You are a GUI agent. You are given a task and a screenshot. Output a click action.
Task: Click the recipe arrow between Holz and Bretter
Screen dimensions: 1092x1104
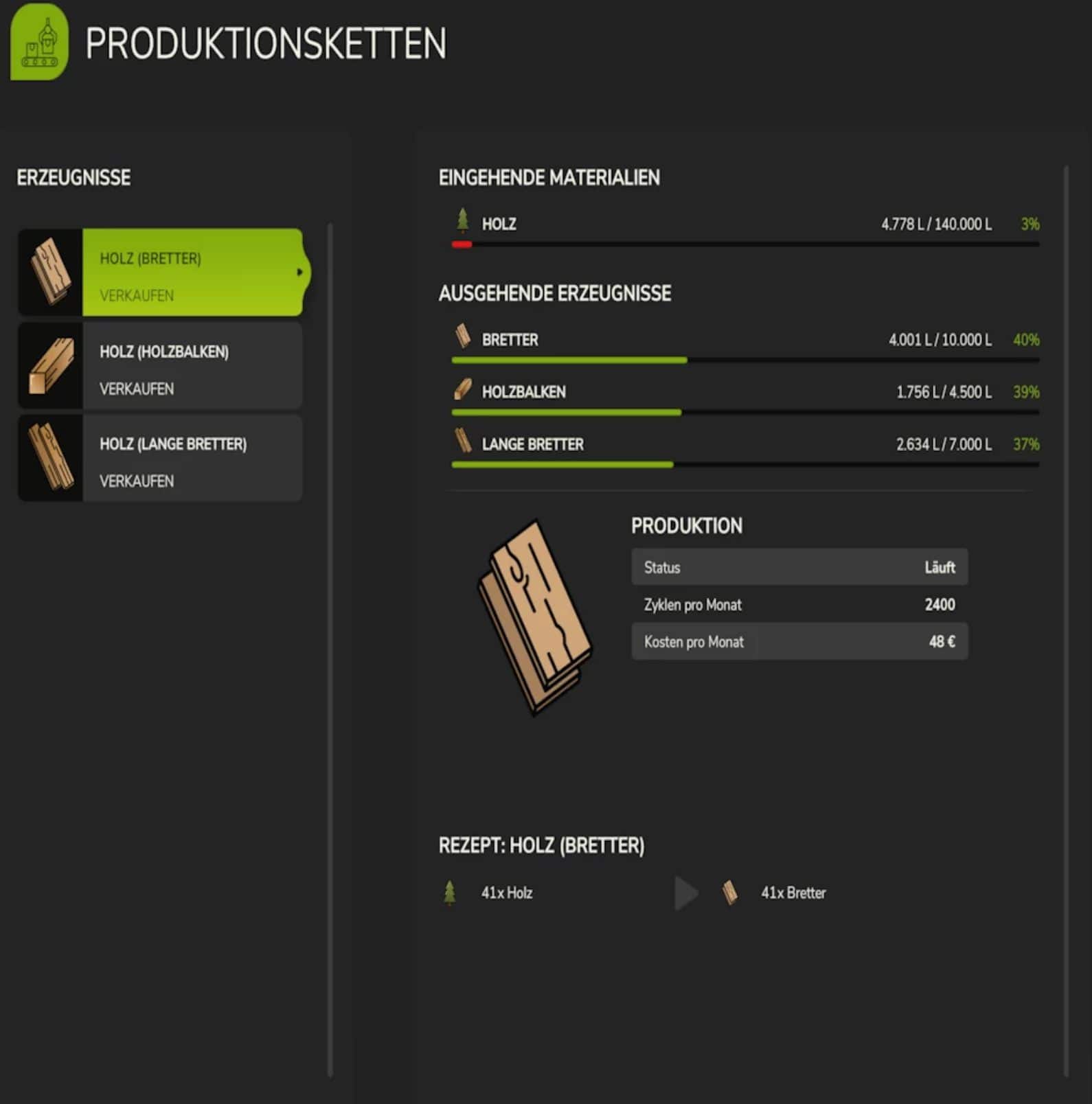pos(685,893)
